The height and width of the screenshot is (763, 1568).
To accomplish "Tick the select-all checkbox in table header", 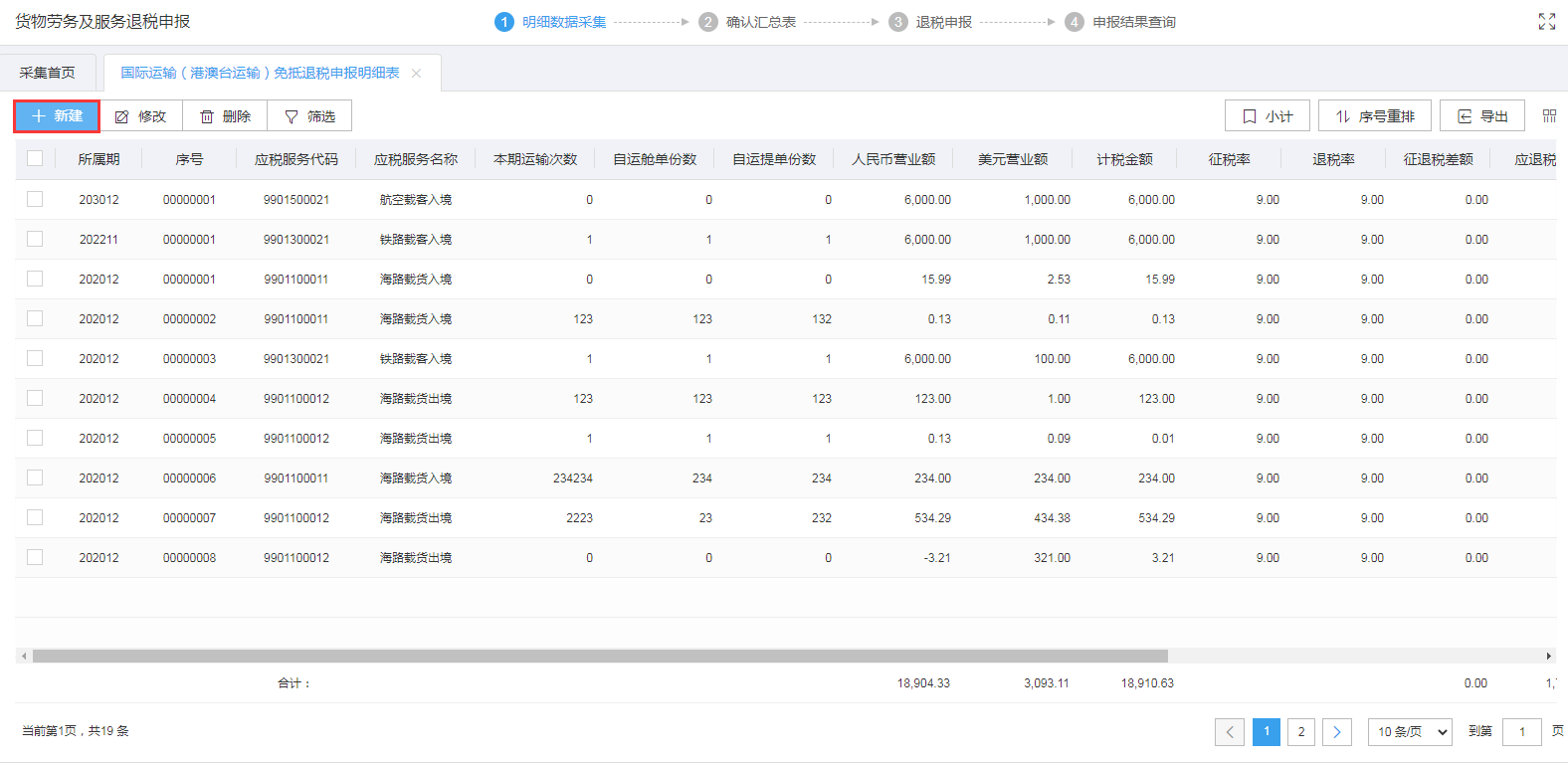I will (35, 158).
